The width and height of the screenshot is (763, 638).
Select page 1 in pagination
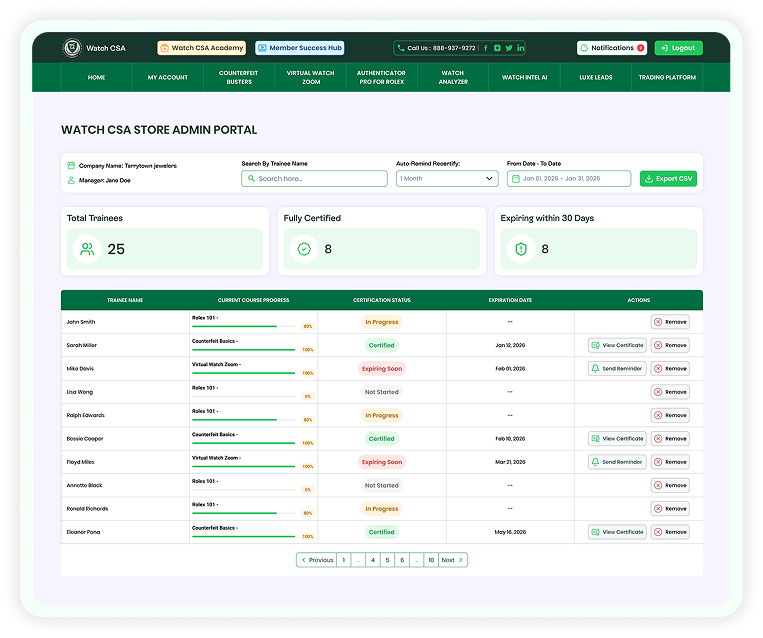344,560
